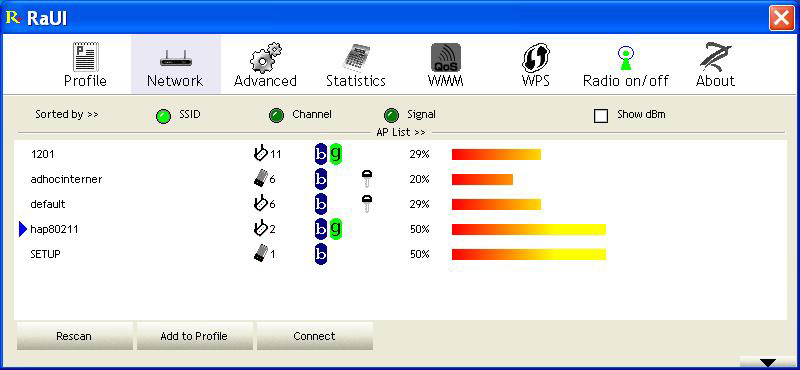This screenshot has width=800, height=370.
Task: Open the Profile page icon
Action: [86, 58]
